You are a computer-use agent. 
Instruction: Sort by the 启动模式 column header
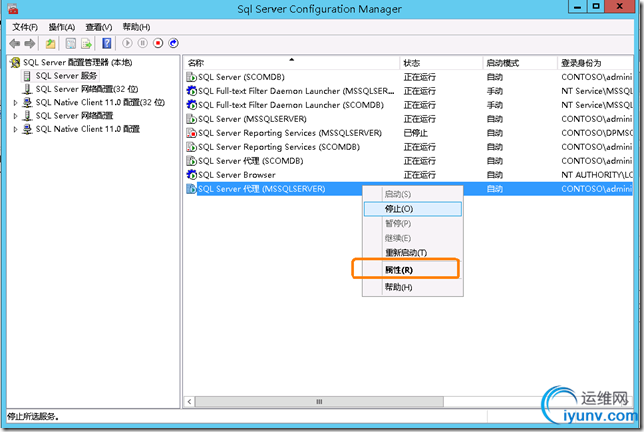tap(520, 63)
